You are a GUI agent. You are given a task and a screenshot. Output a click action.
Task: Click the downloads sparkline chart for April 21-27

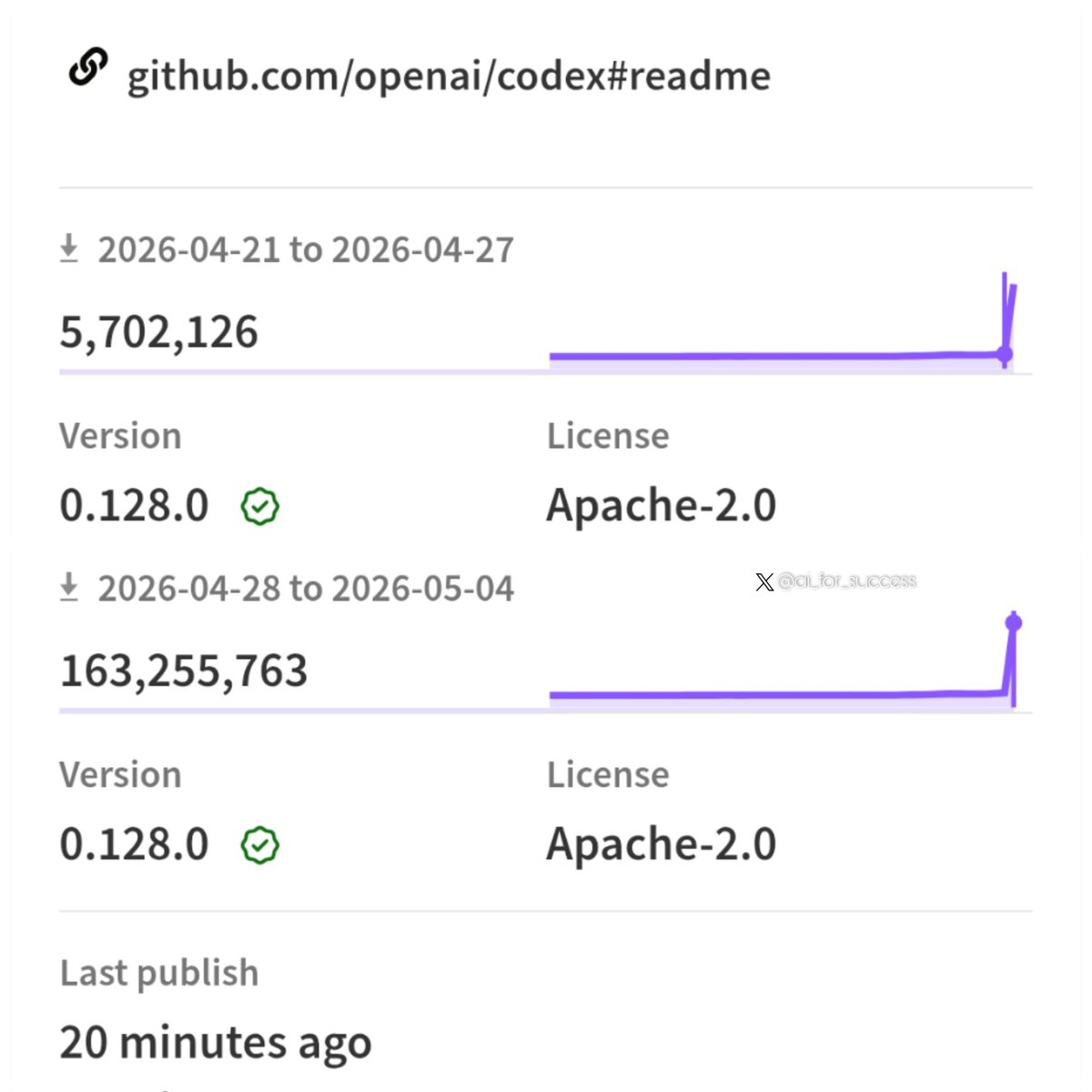coord(784,320)
